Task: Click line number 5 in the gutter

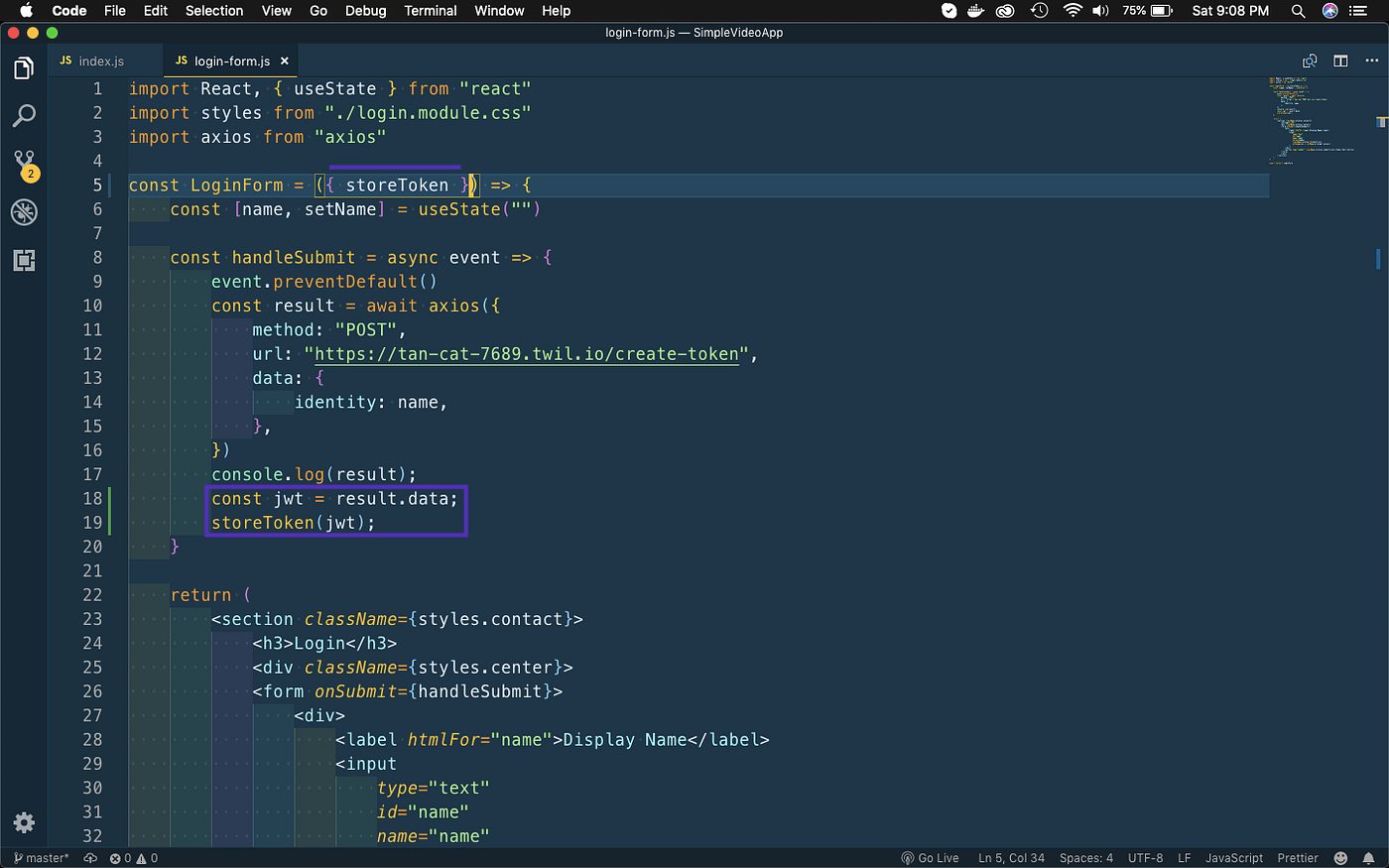Action: tap(97, 185)
